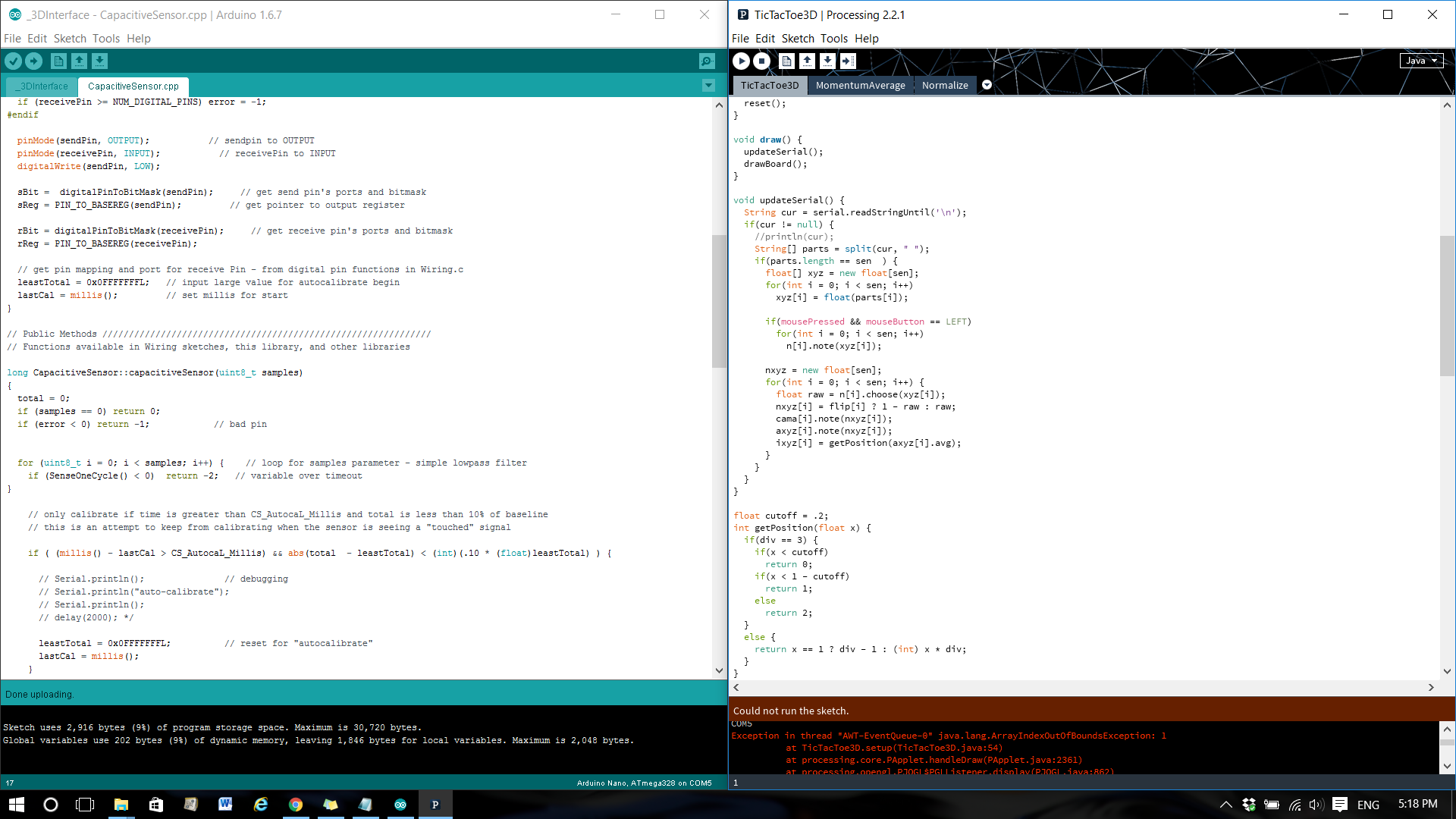
Task: Click Arduino editor scrollbar down arrow
Action: tap(719, 670)
